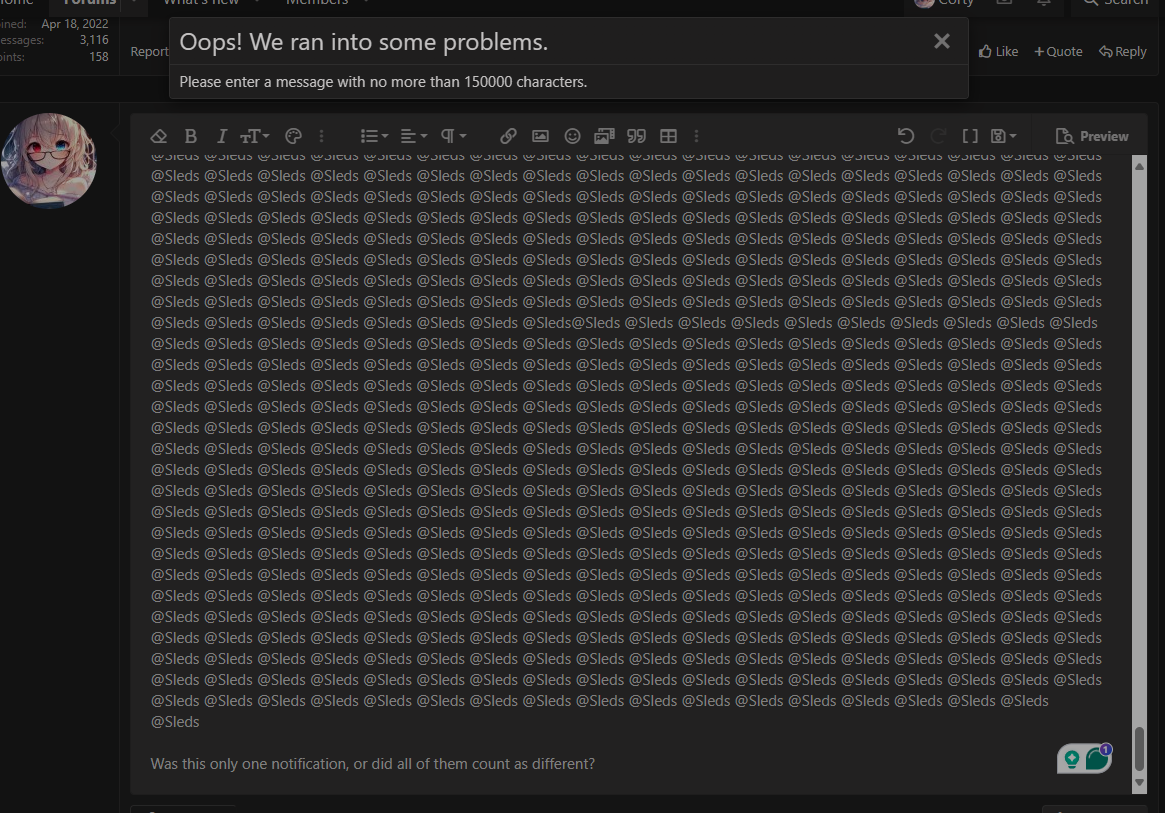The height and width of the screenshot is (813, 1165).
Task: Apply italic formatting
Action: coord(221,136)
